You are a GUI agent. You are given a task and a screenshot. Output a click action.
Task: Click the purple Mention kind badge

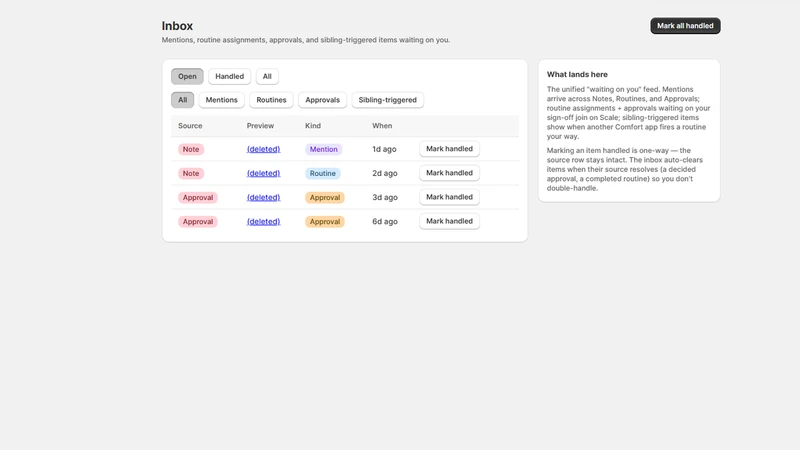323,149
